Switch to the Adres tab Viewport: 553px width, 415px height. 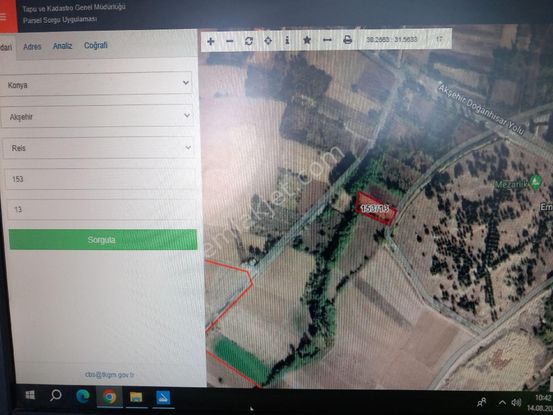tap(32, 47)
